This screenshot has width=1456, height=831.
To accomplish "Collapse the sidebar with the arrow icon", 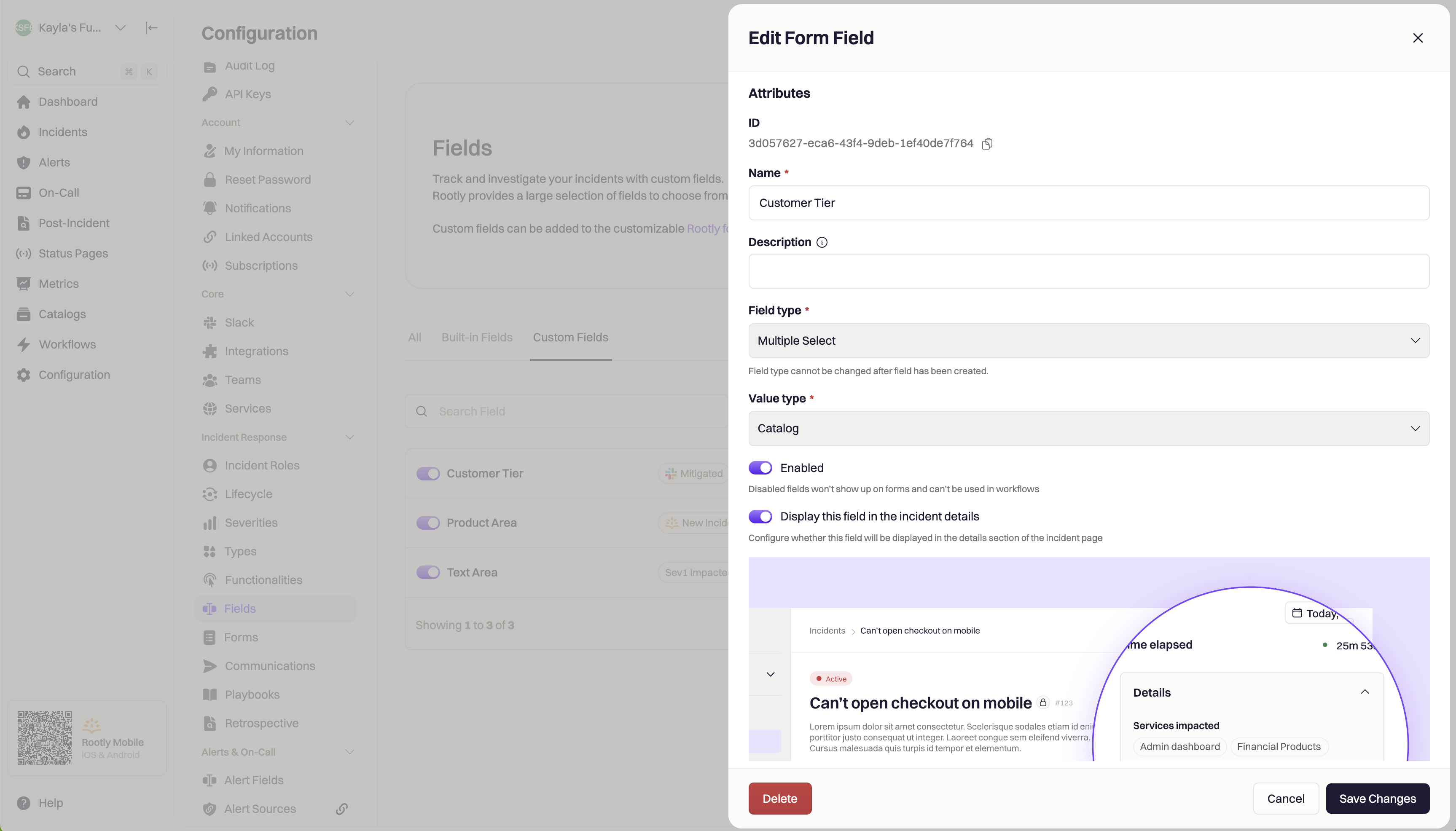I will [151, 27].
